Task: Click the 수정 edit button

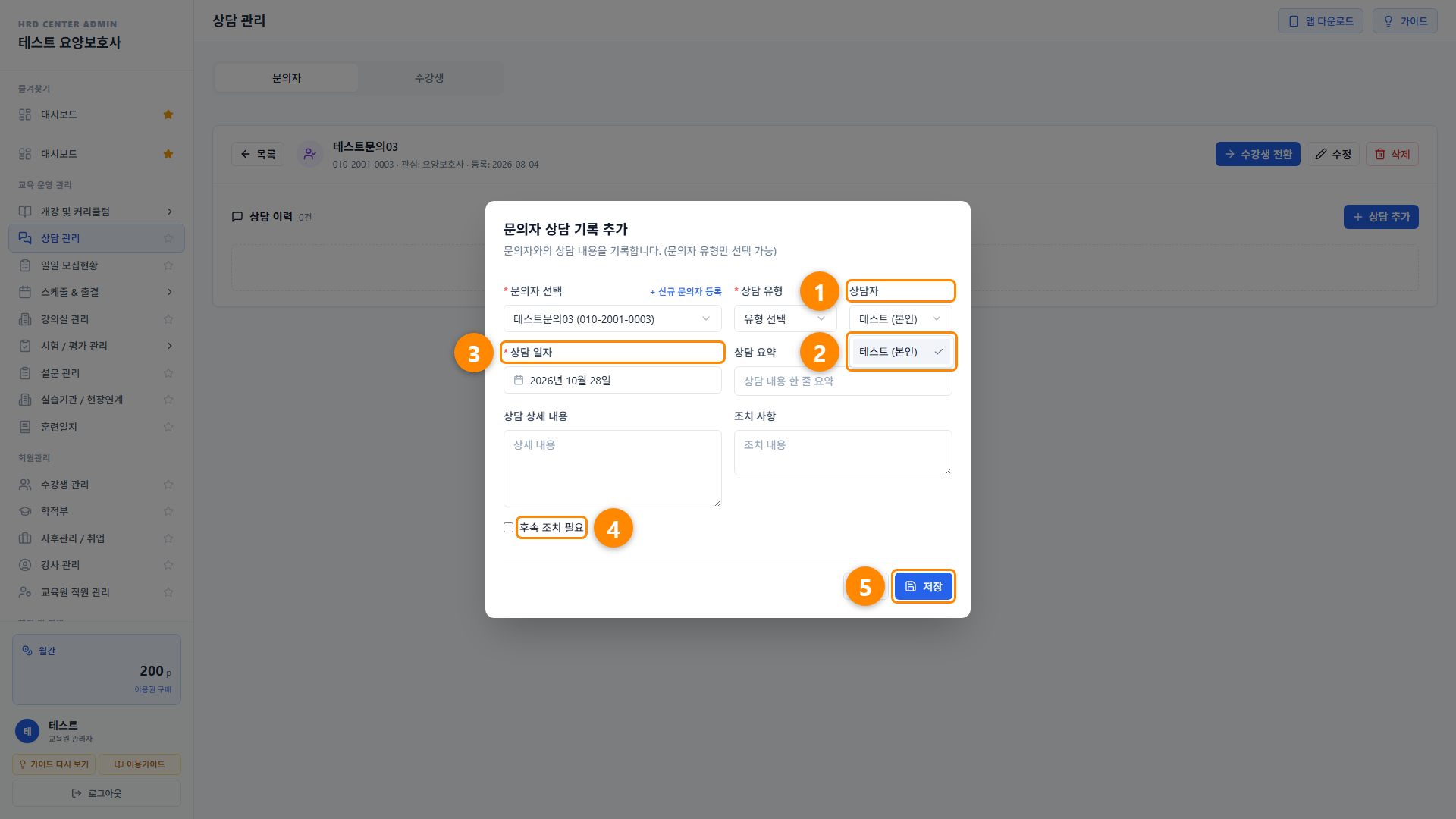Action: [x=1332, y=154]
